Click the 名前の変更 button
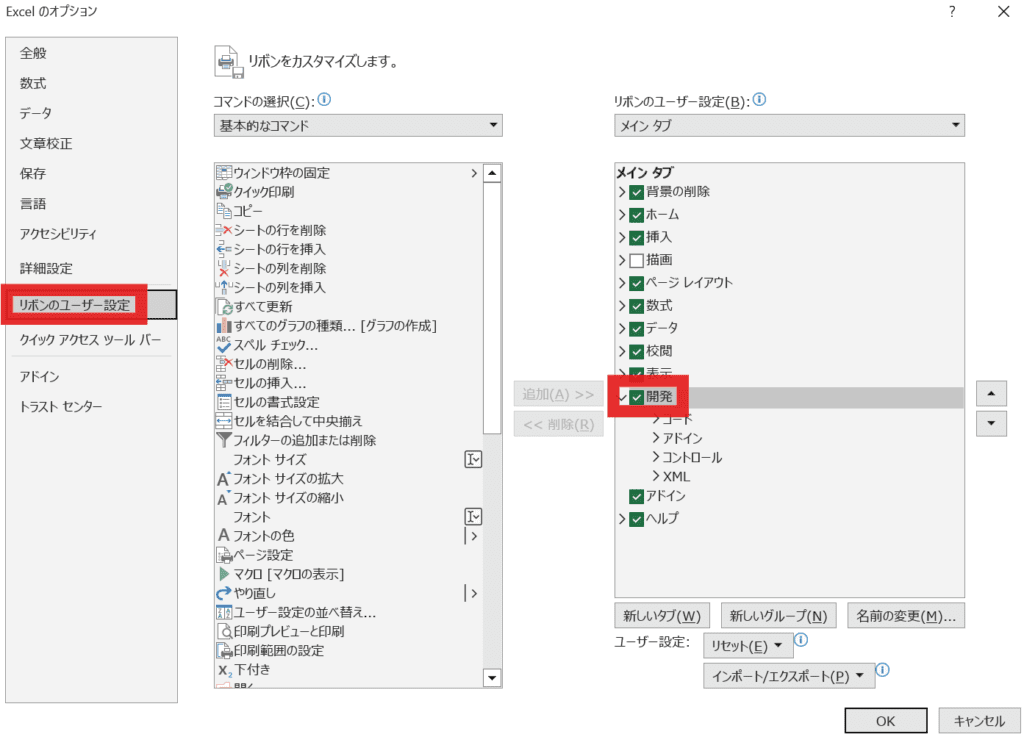This screenshot has width=1024, height=737. 906,616
